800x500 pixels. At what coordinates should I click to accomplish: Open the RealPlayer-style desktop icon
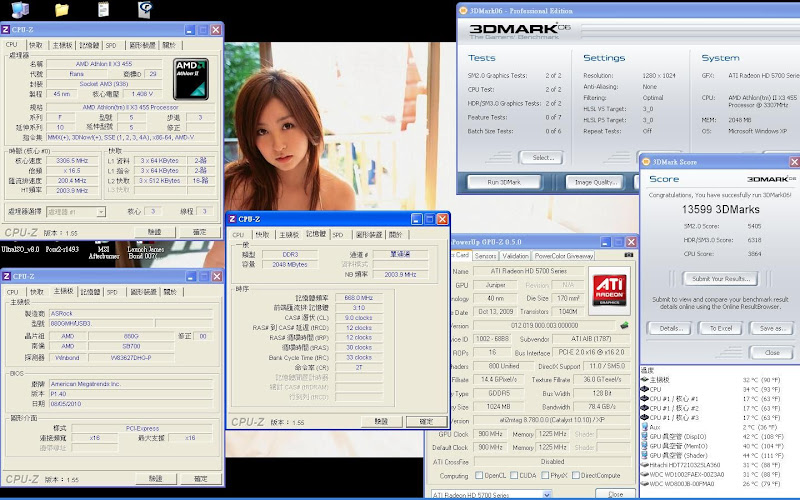point(145,9)
